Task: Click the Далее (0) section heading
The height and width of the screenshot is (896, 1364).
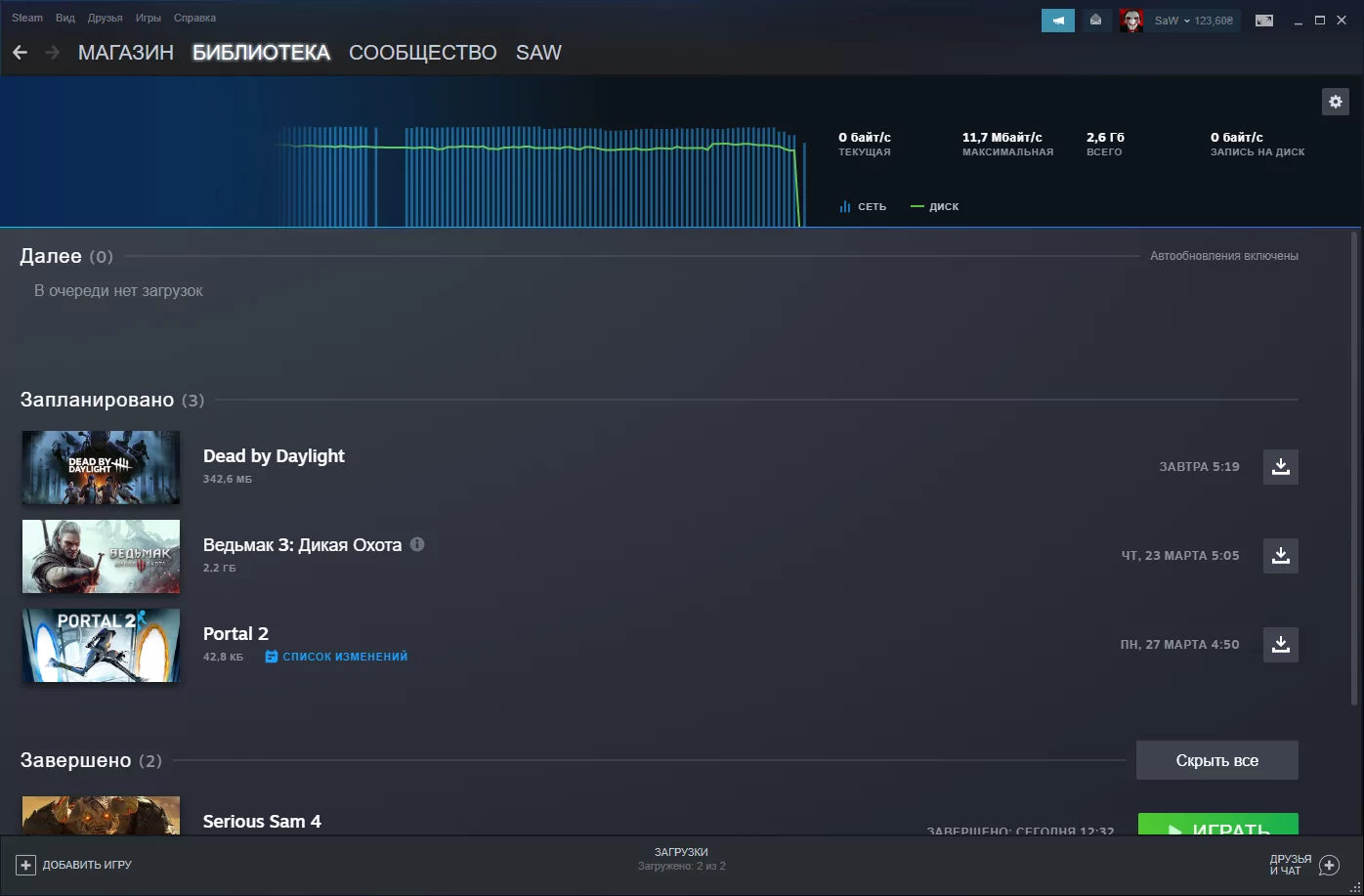Action: pos(66,256)
